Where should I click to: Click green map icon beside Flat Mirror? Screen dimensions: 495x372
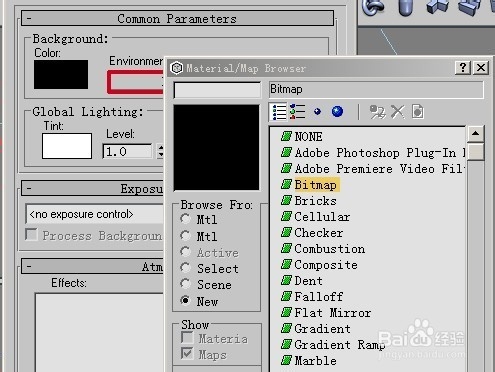coord(286,312)
